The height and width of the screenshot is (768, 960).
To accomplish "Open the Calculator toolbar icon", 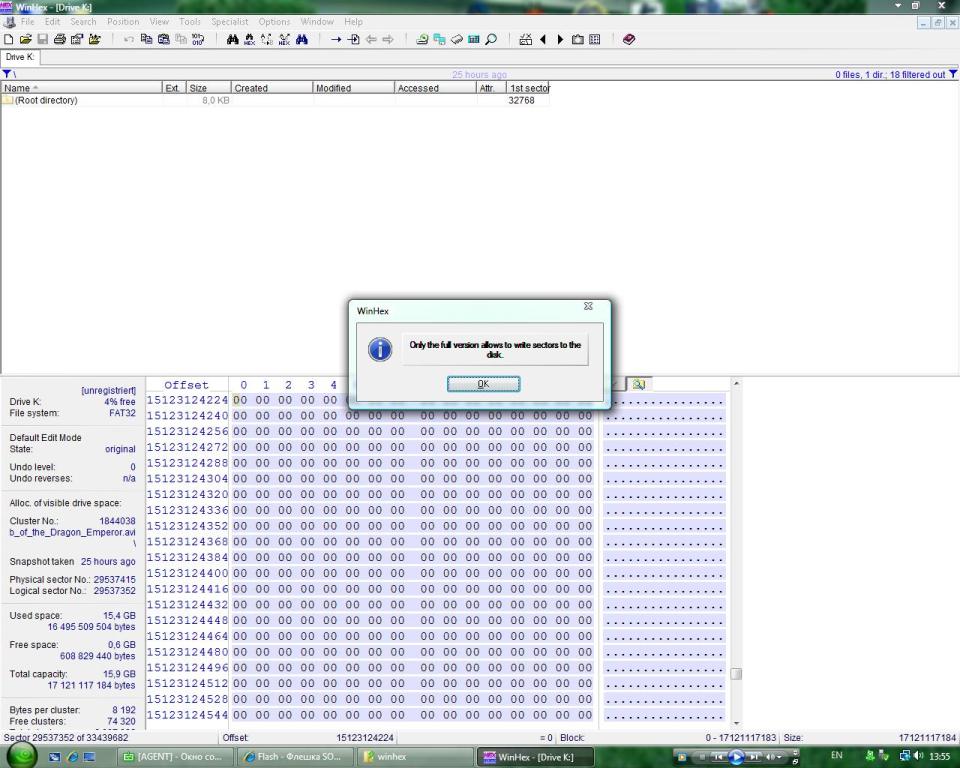I will click(473, 39).
